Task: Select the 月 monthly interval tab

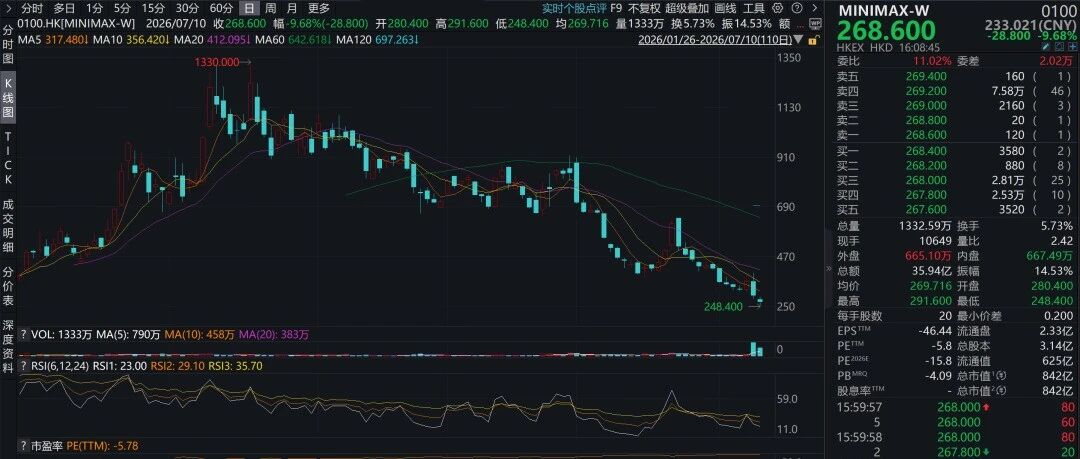Action: pyautogui.click(x=292, y=8)
